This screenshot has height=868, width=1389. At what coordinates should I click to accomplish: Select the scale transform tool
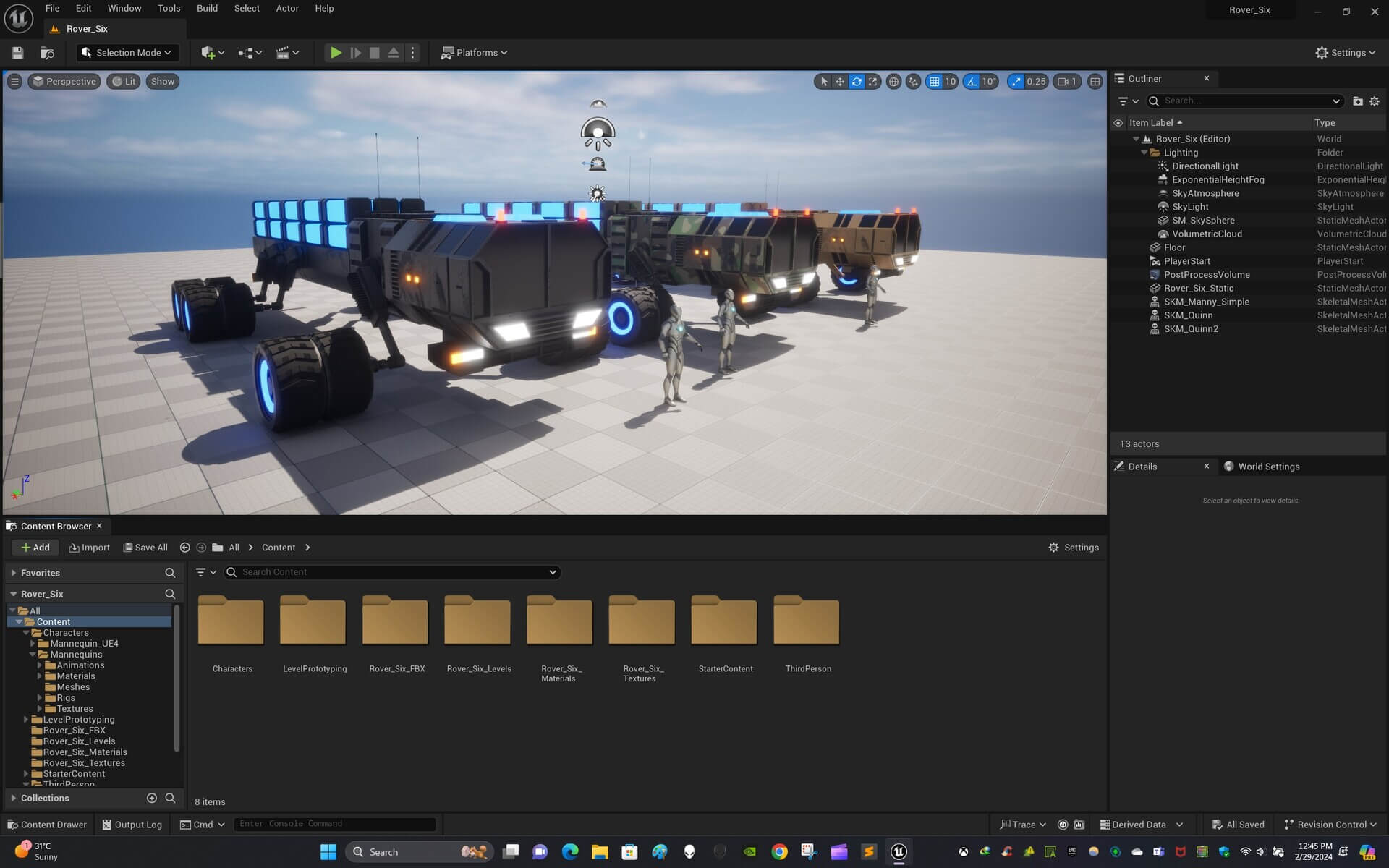[873, 82]
